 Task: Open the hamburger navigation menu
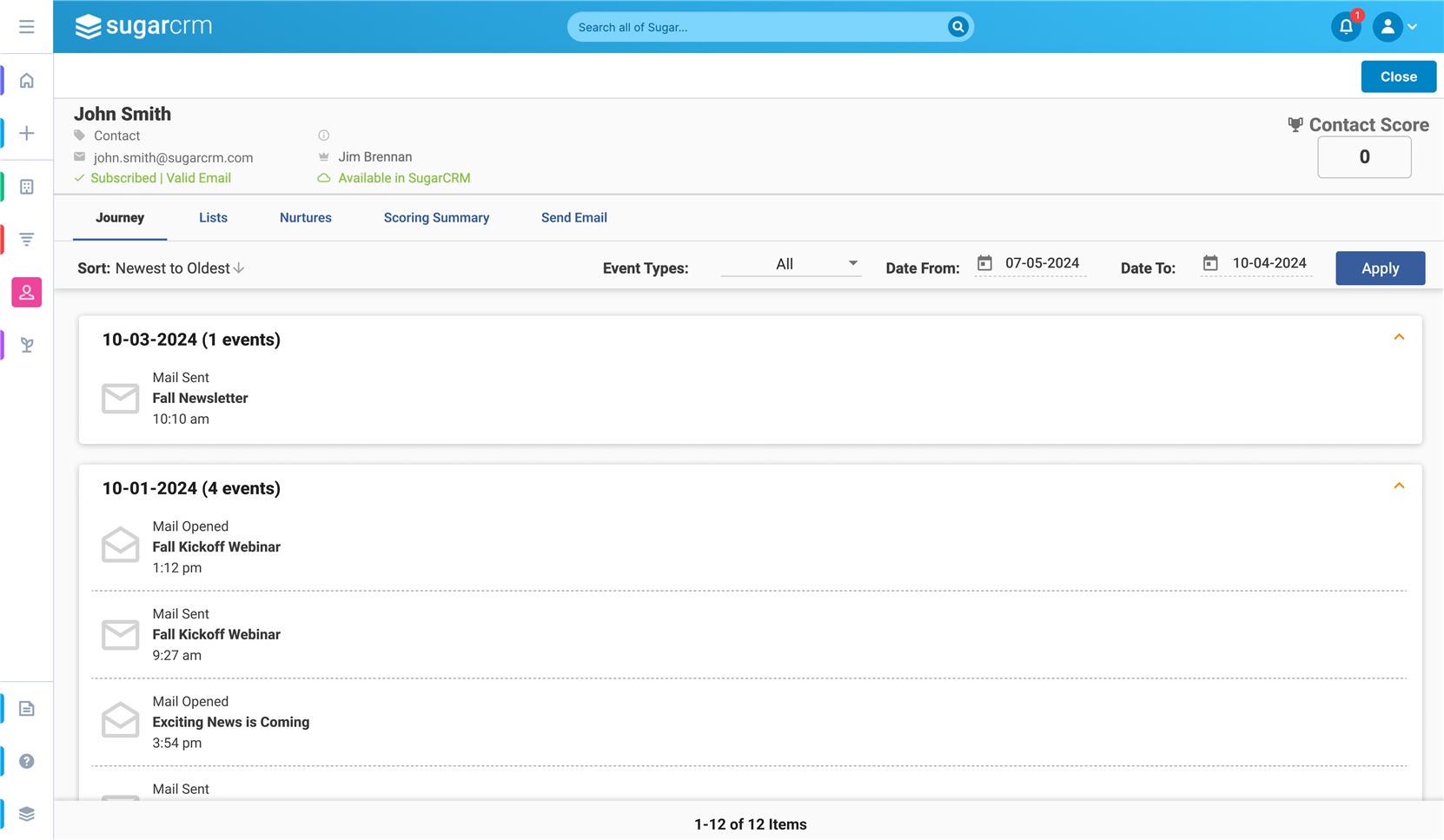[26, 27]
